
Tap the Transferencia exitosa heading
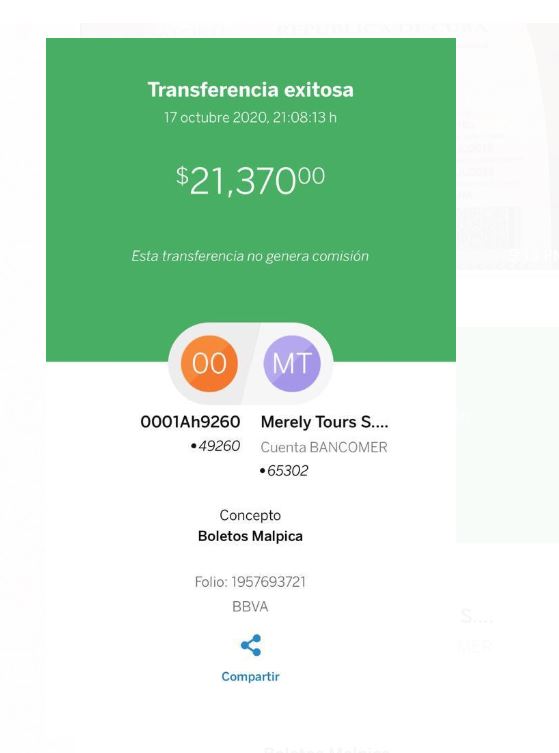[x=250, y=90]
